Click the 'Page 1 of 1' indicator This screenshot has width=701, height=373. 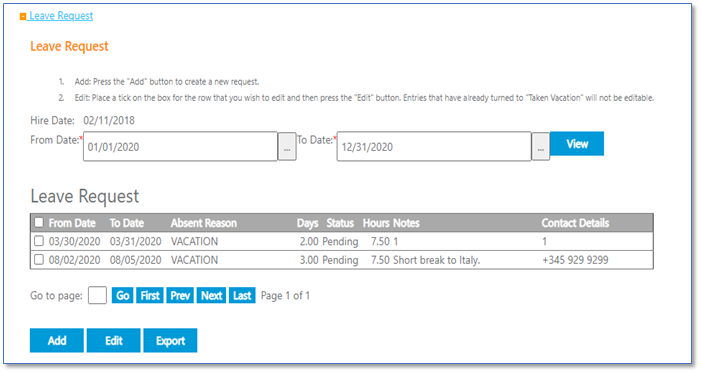(x=285, y=296)
